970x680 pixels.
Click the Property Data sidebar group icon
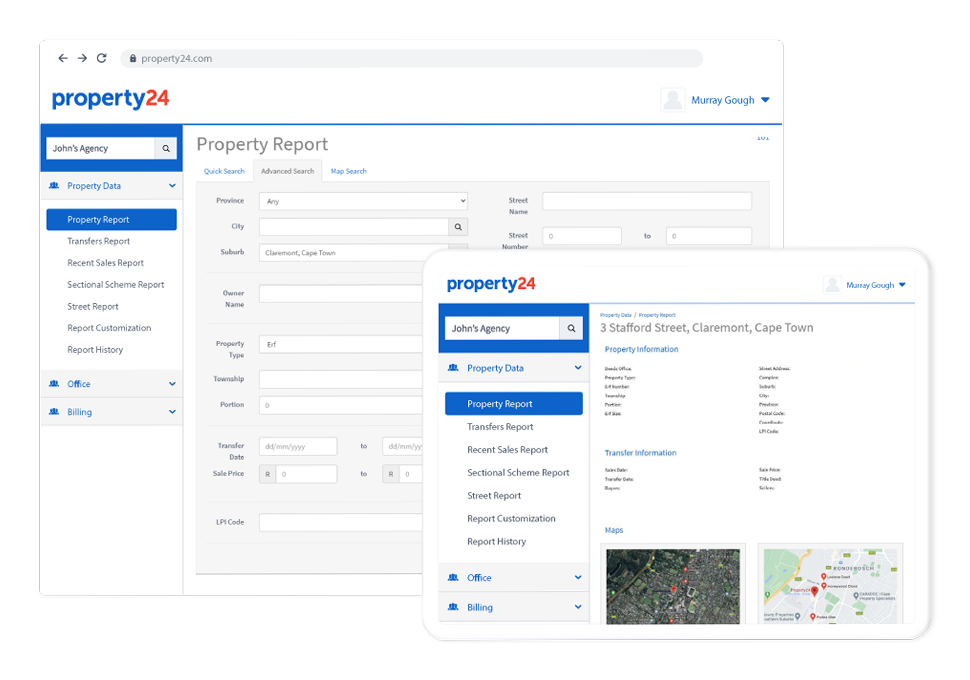[x=55, y=186]
